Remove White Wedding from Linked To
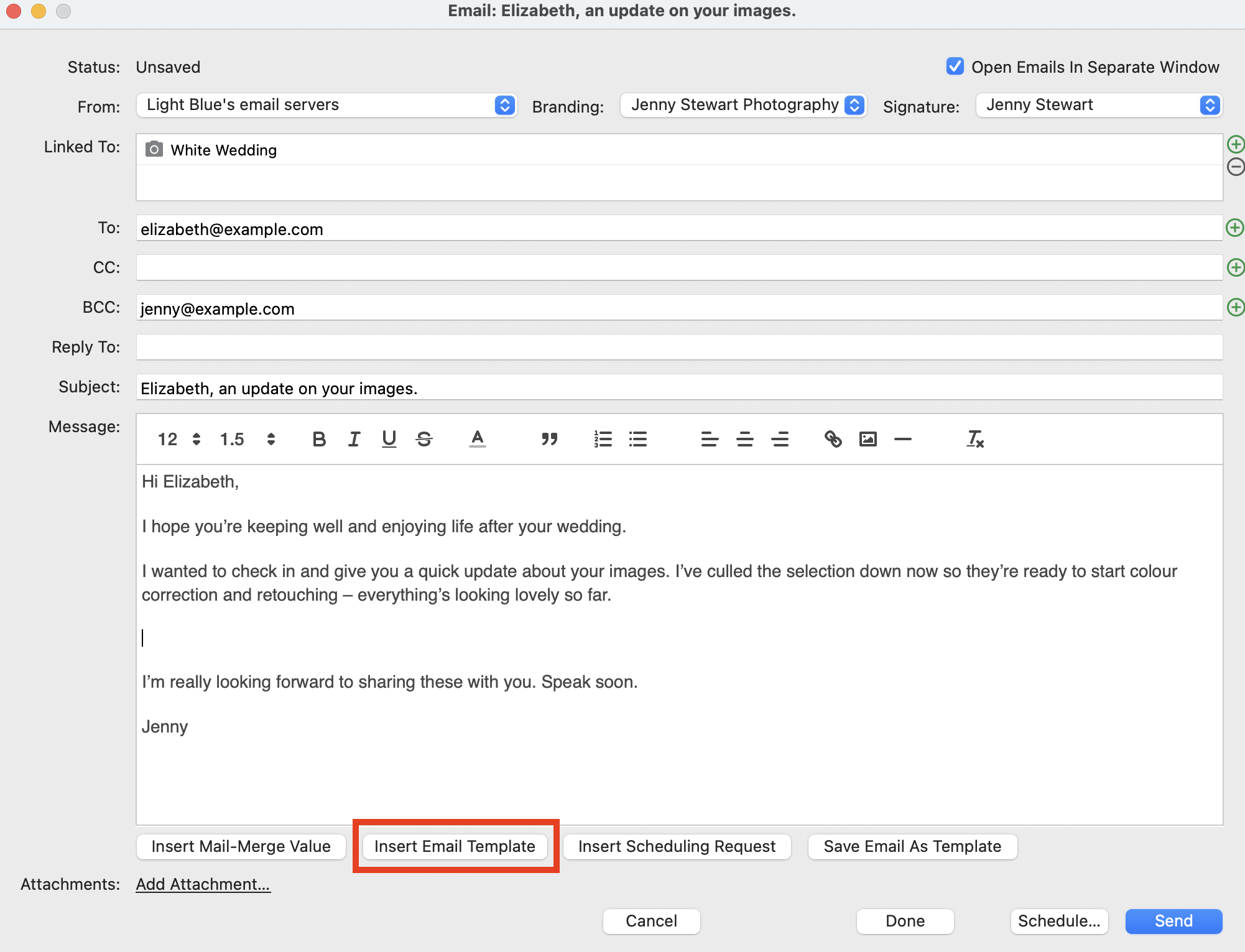 pyautogui.click(x=1235, y=167)
